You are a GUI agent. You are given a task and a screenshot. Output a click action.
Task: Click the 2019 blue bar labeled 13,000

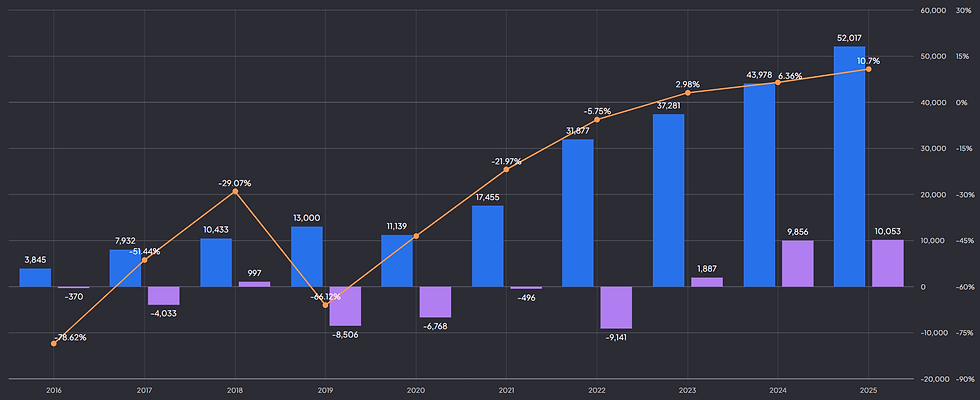(307, 257)
